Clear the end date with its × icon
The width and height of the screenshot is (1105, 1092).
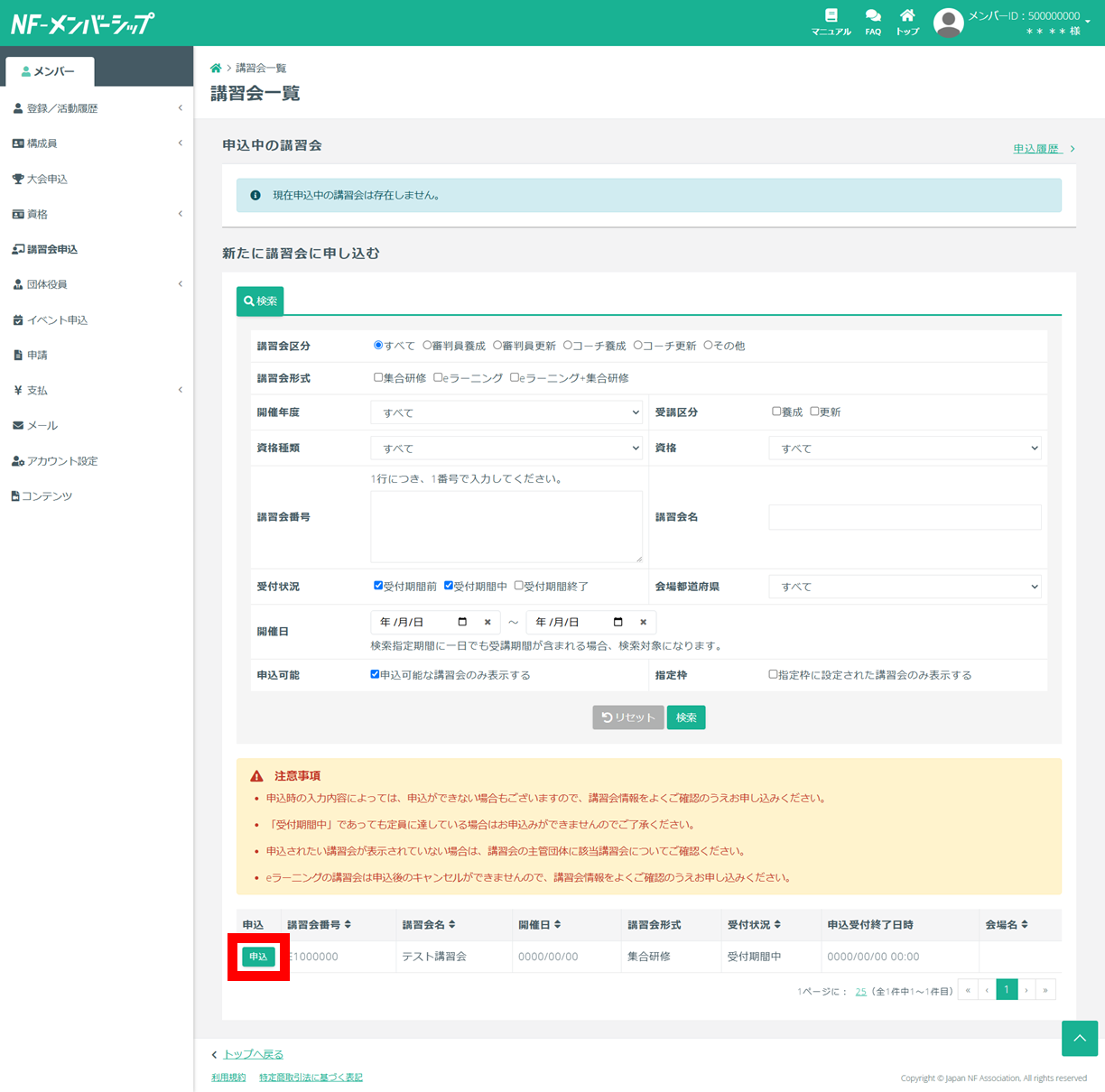click(x=643, y=622)
